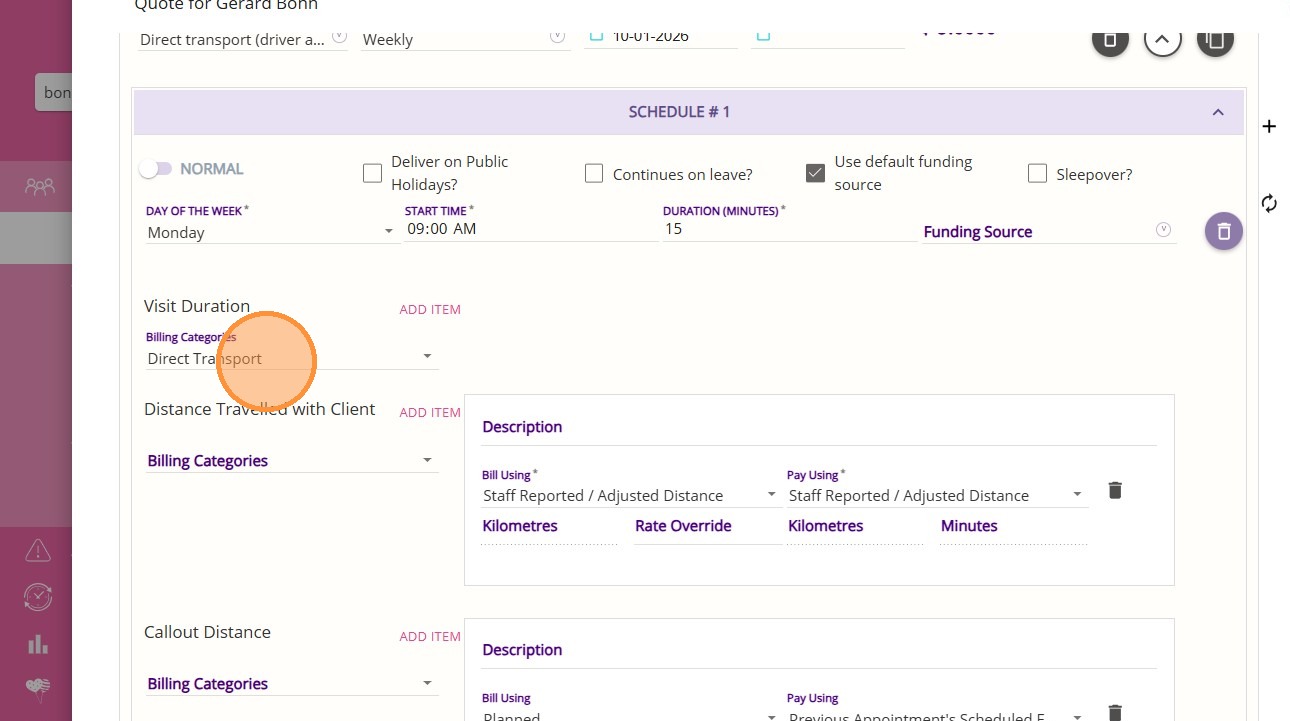Screen dimensions: 1290x721
Task: Click ADD ITEM next to Callout Distance
Action: click(430, 637)
